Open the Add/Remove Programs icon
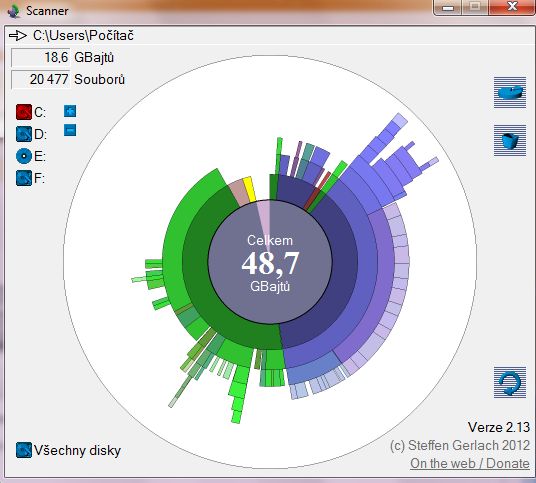Viewport: 536px width, 483px height. pyautogui.click(x=510, y=93)
